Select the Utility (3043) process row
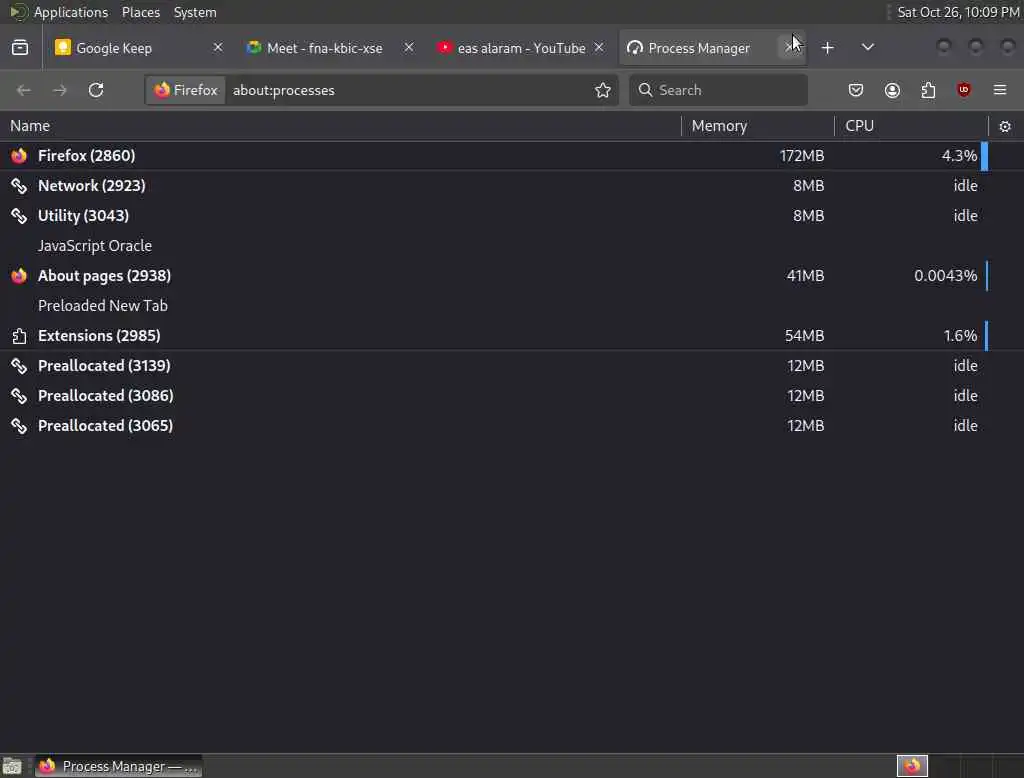 tap(512, 216)
